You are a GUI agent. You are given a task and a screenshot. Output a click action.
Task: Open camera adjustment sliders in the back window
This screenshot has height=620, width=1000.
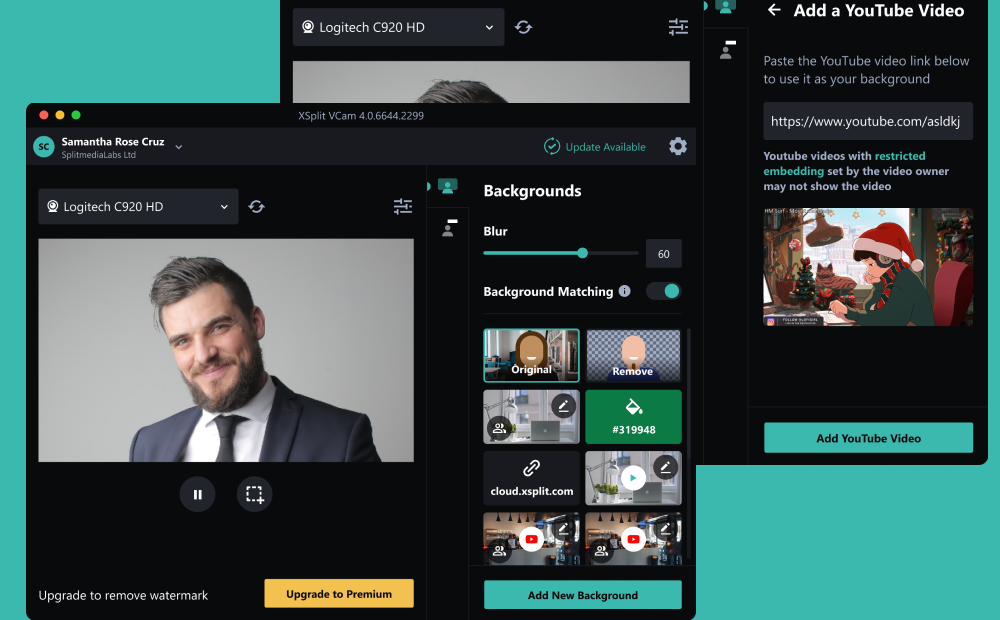tap(678, 27)
